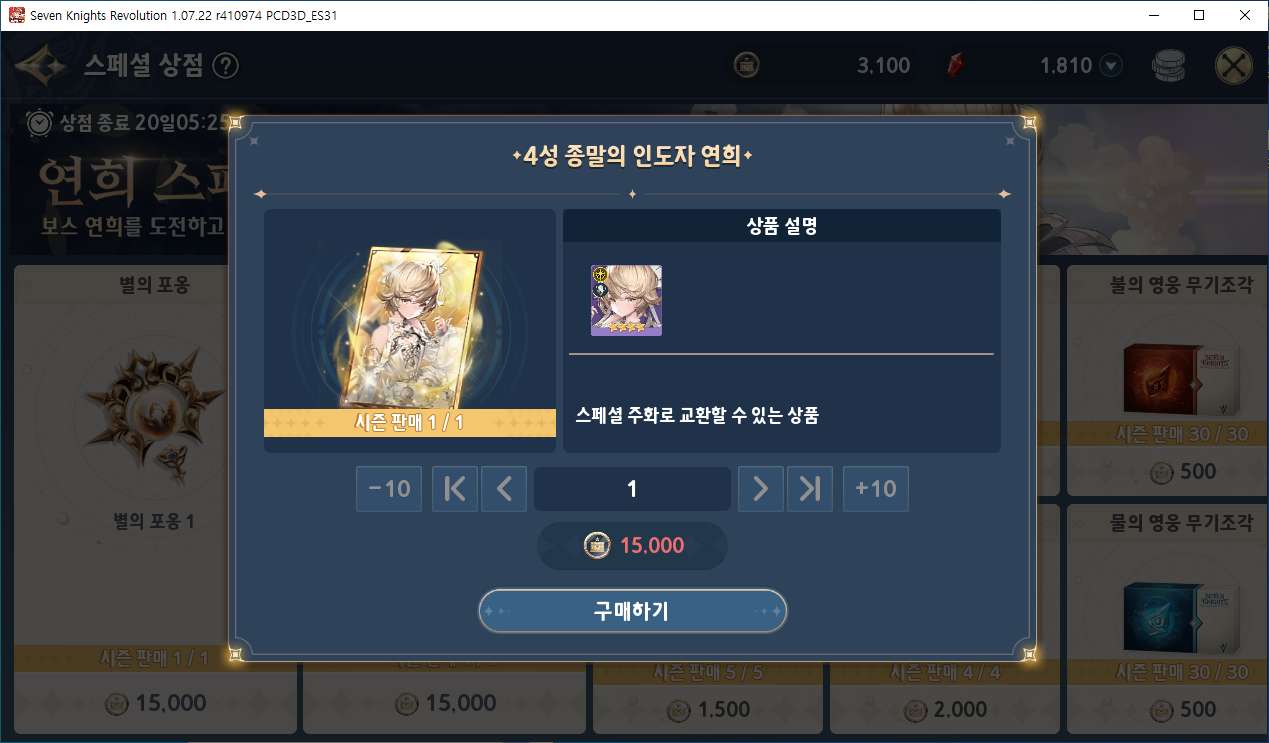Viewport: 1269px width, 743px height.
Task: Decrease quantity by 10 with −10 button
Action: 389,489
